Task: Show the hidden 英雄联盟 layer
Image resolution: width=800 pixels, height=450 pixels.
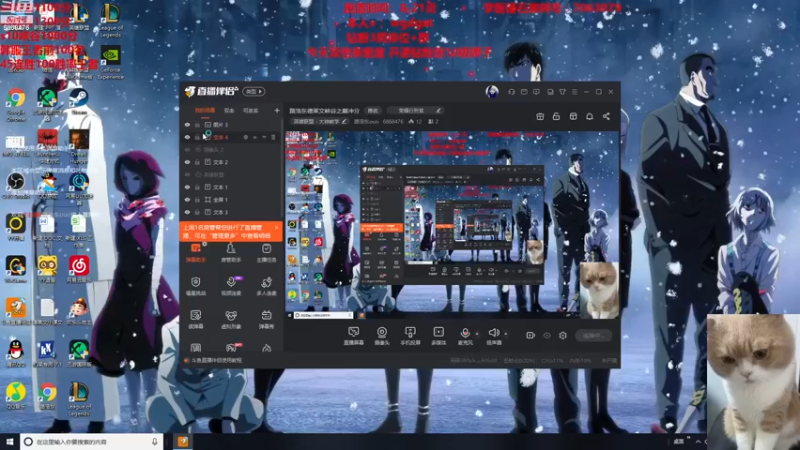Action: pos(187,174)
